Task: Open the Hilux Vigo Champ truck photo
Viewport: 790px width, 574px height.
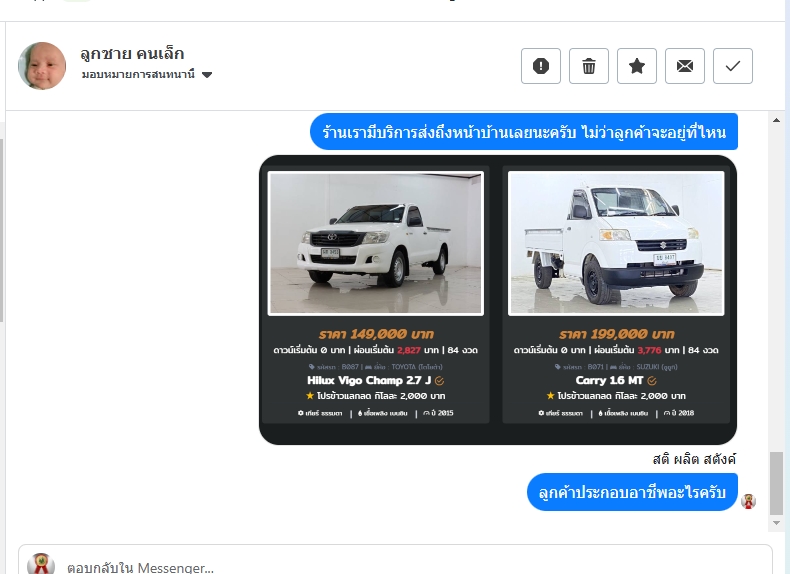Action: coord(376,243)
